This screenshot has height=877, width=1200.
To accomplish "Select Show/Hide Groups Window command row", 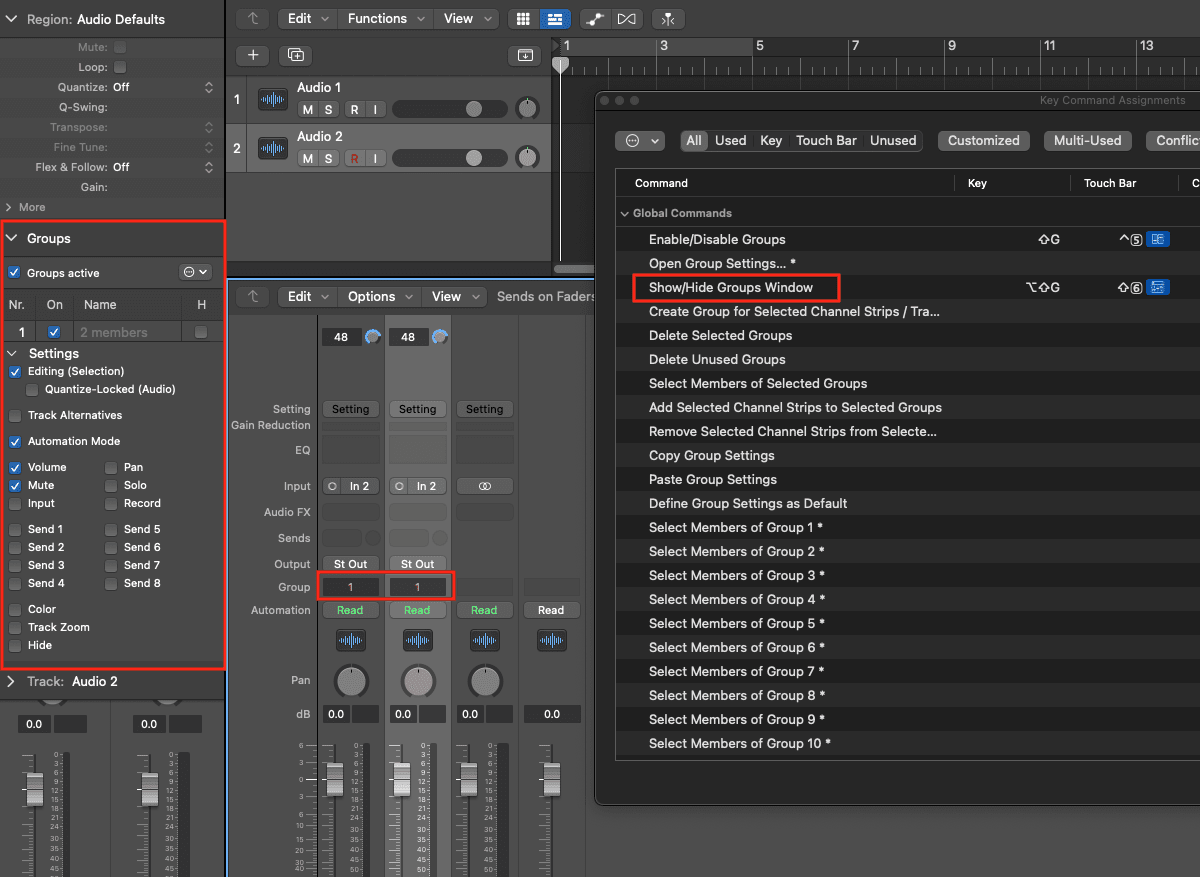I will click(907, 287).
